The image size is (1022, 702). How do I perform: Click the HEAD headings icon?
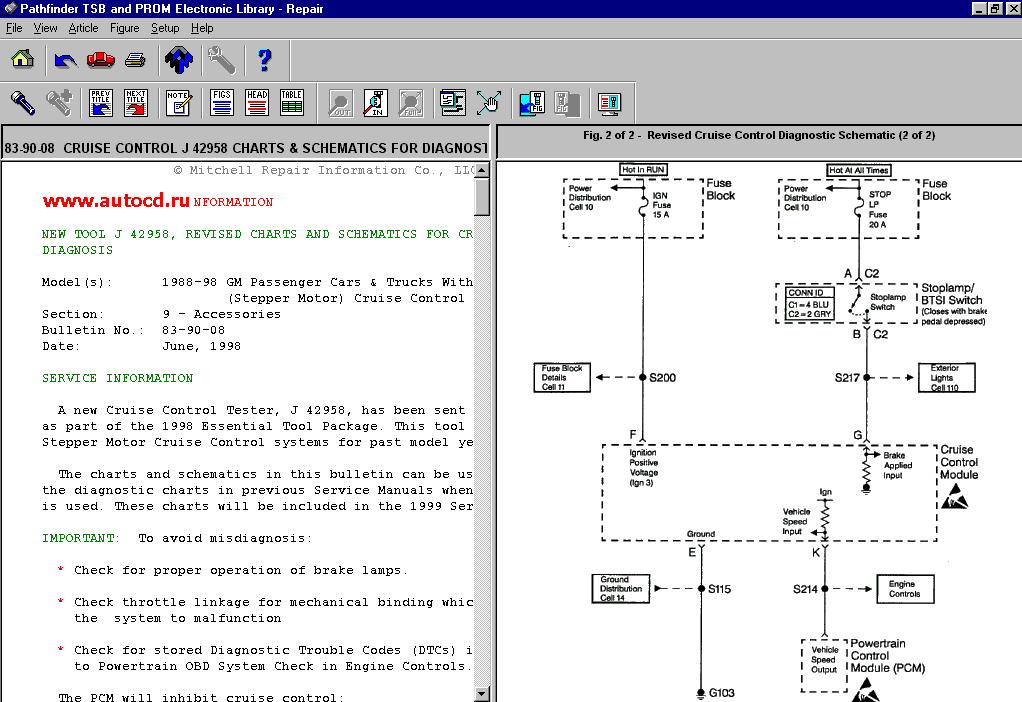click(257, 102)
